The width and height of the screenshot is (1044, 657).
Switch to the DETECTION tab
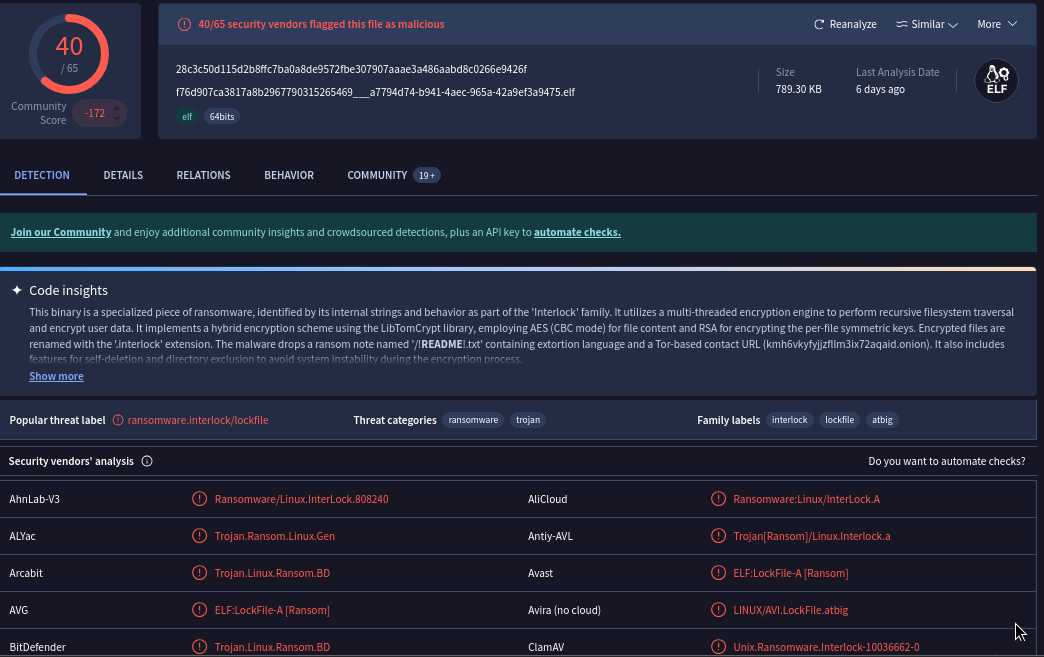tap(42, 175)
